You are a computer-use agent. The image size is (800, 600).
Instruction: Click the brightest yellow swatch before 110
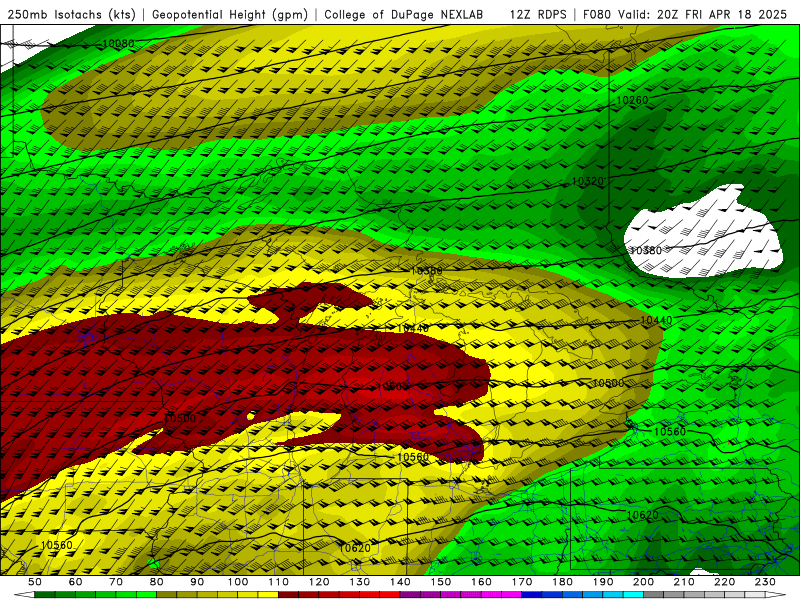pos(268,595)
